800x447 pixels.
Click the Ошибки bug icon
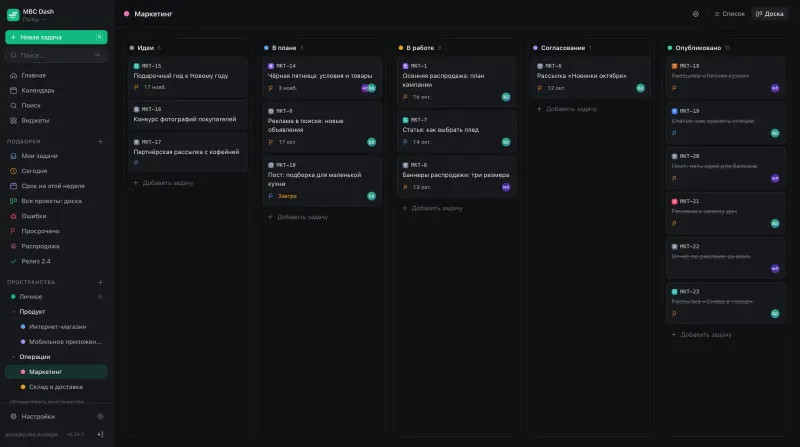click(13, 216)
